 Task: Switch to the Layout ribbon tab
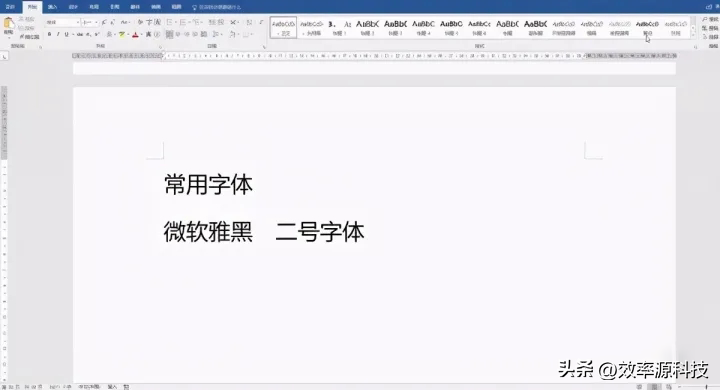click(94, 7)
